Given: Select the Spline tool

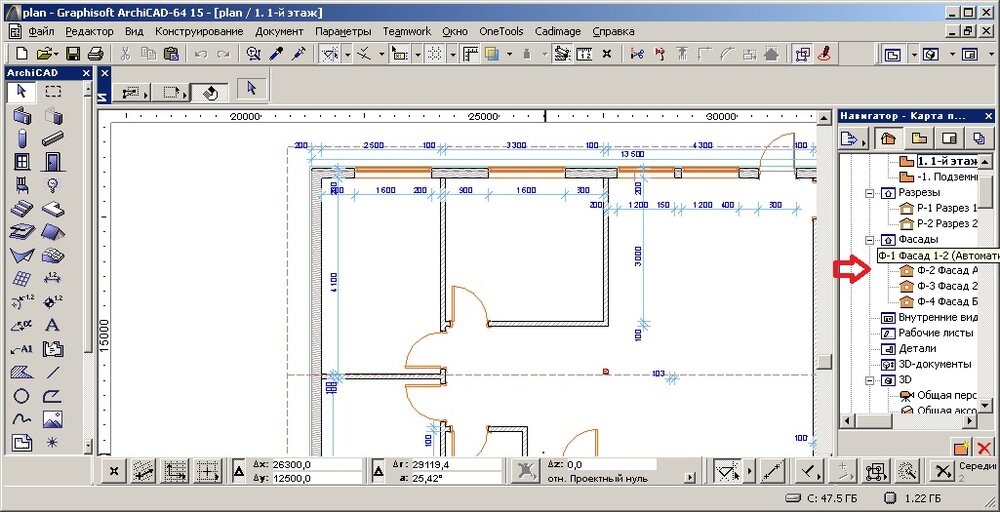Looking at the screenshot, I should (22, 419).
